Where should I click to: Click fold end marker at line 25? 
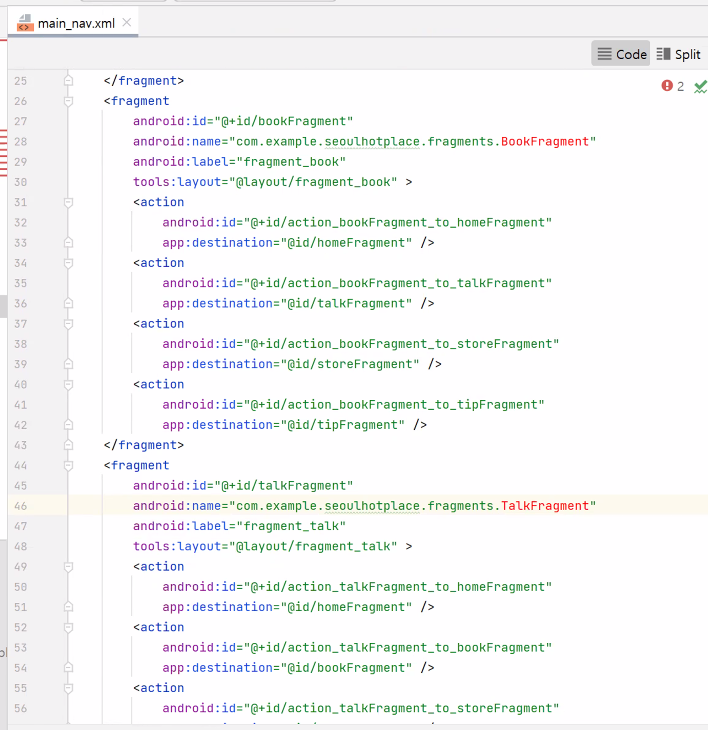point(68,81)
